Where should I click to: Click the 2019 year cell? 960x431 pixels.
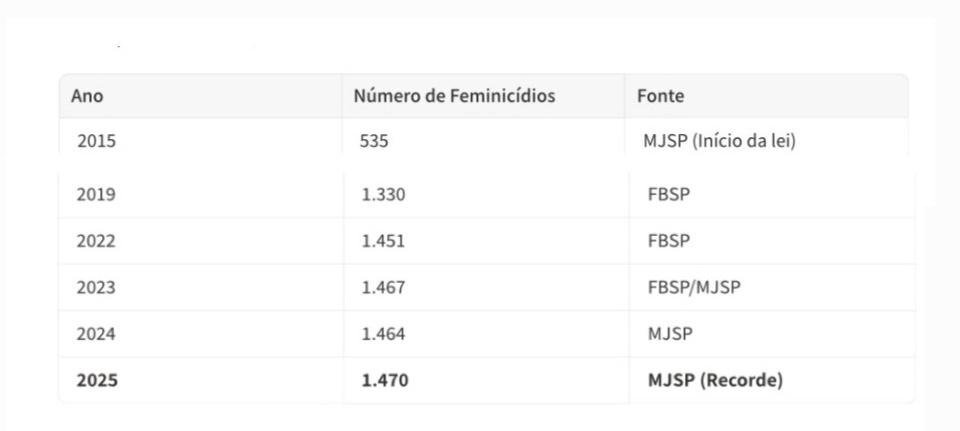(x=96, y=194)
